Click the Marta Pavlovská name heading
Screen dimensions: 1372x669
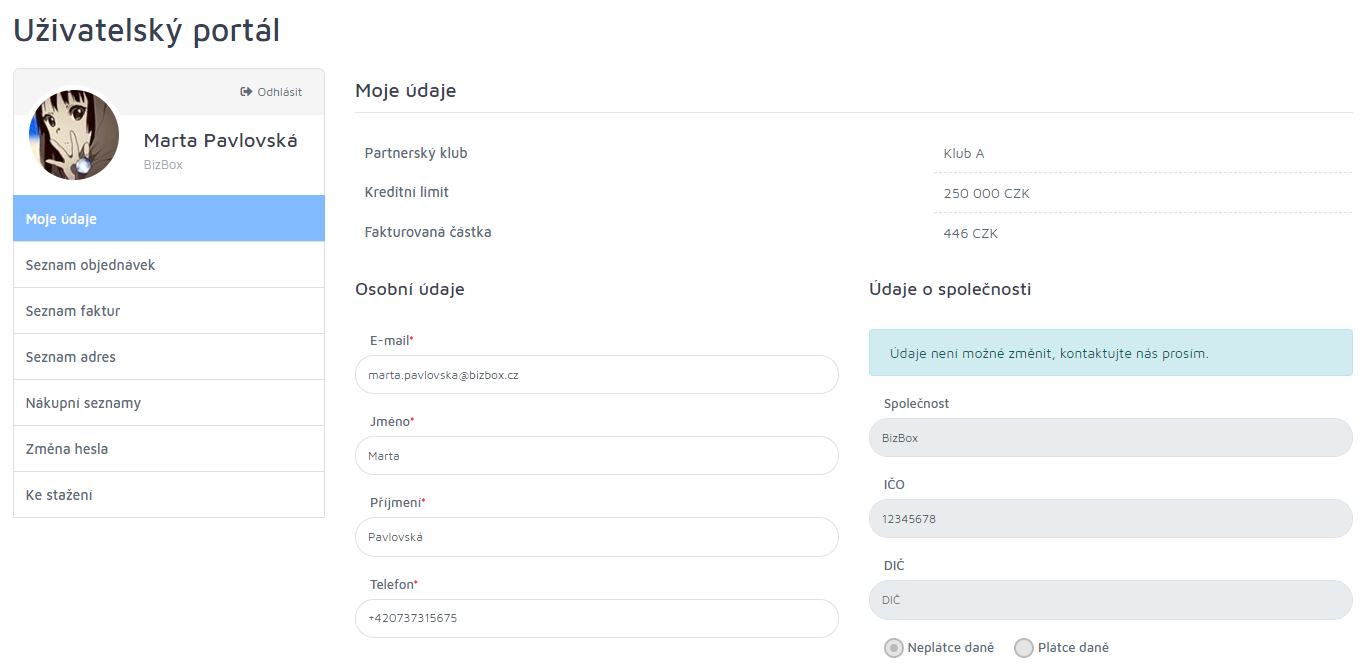coord(221,141)
